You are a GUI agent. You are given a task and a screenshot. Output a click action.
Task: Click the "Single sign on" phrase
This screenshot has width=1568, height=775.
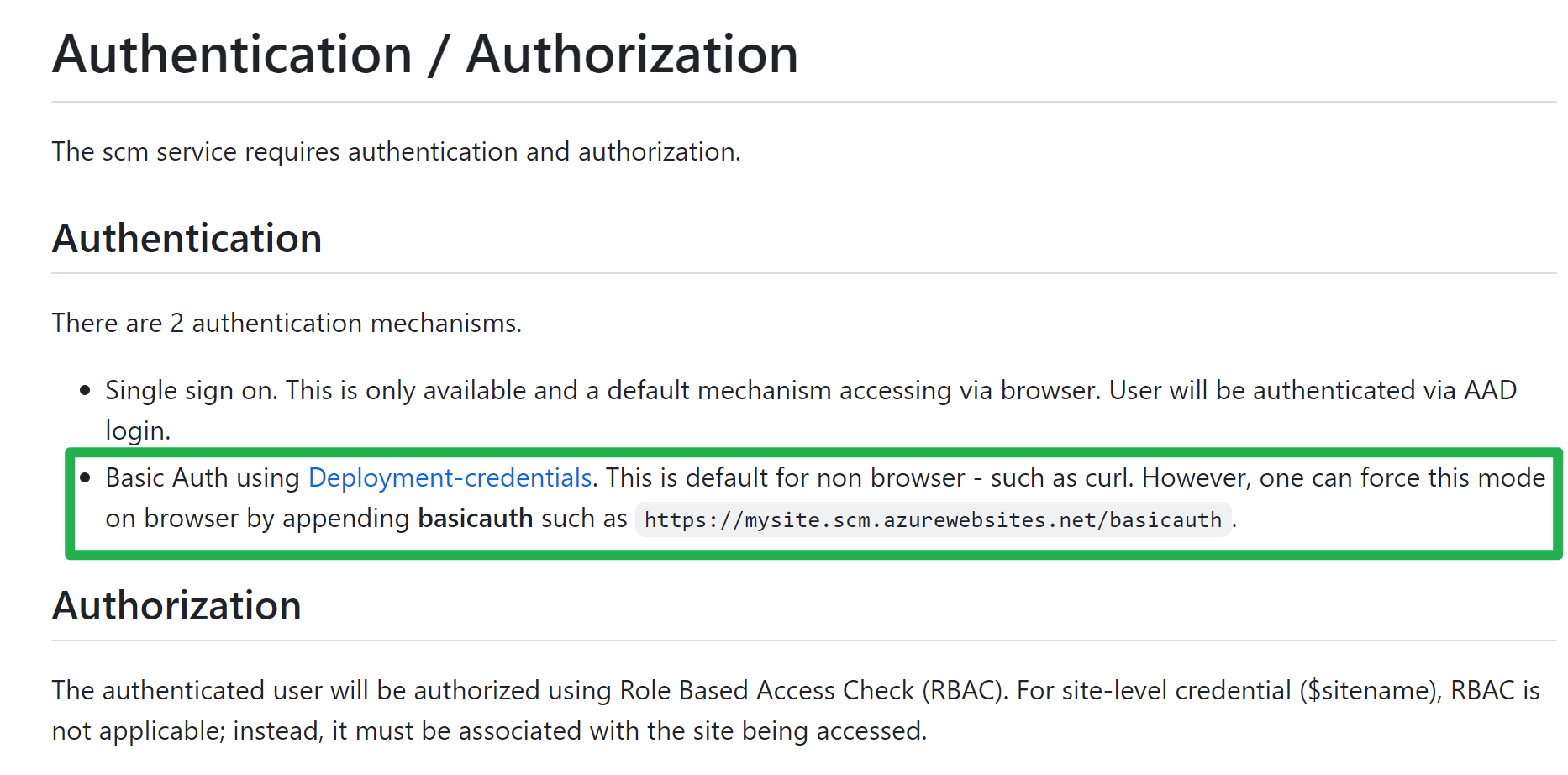click(190, 391)
